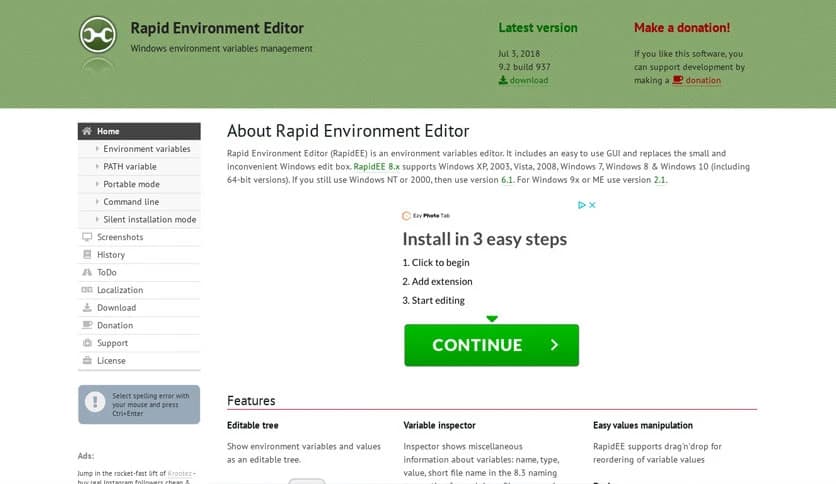This screenshot has height=484, width=836.
Task: Click the 'Latest version' heading
Action: tap(538, 28)
